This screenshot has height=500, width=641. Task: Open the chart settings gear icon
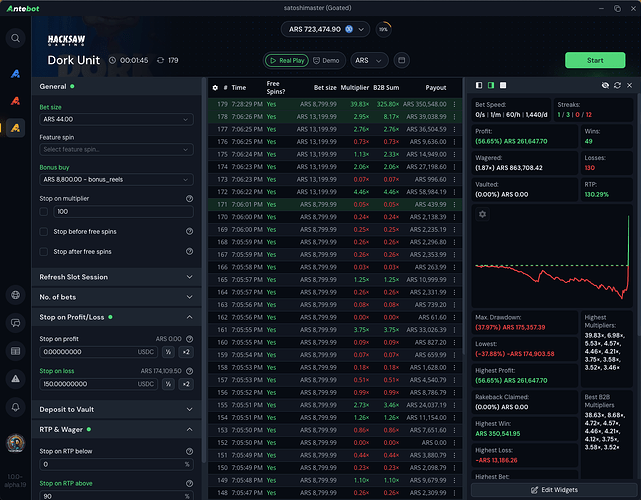(x=483, y=214)
